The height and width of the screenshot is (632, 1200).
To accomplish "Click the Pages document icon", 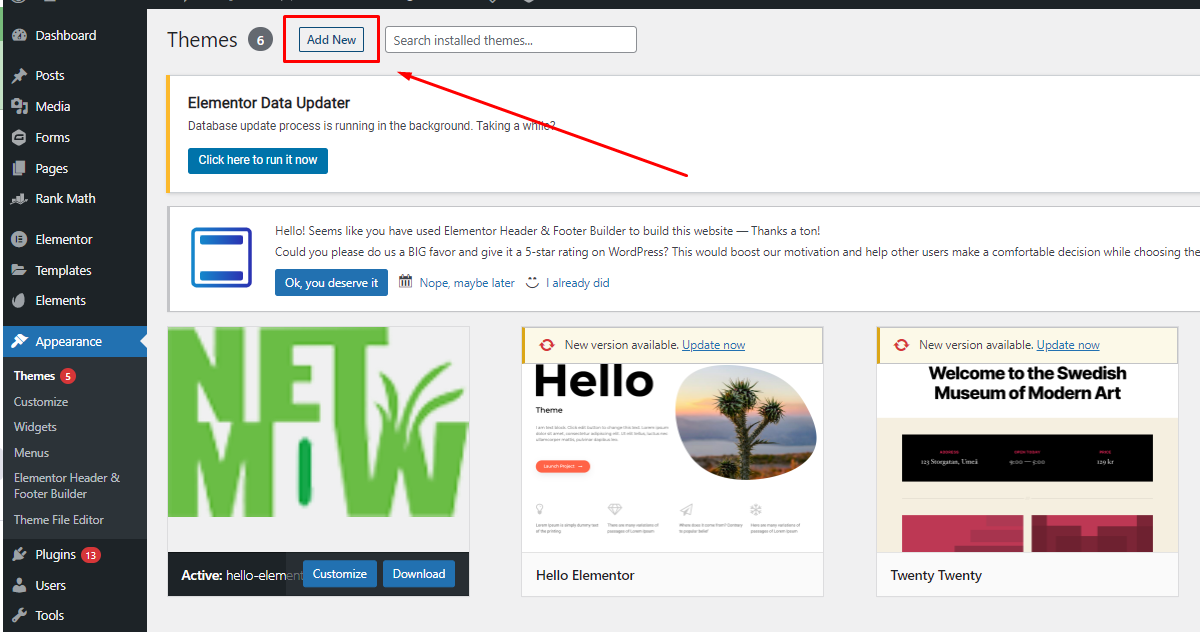I will tap(19, 168).
